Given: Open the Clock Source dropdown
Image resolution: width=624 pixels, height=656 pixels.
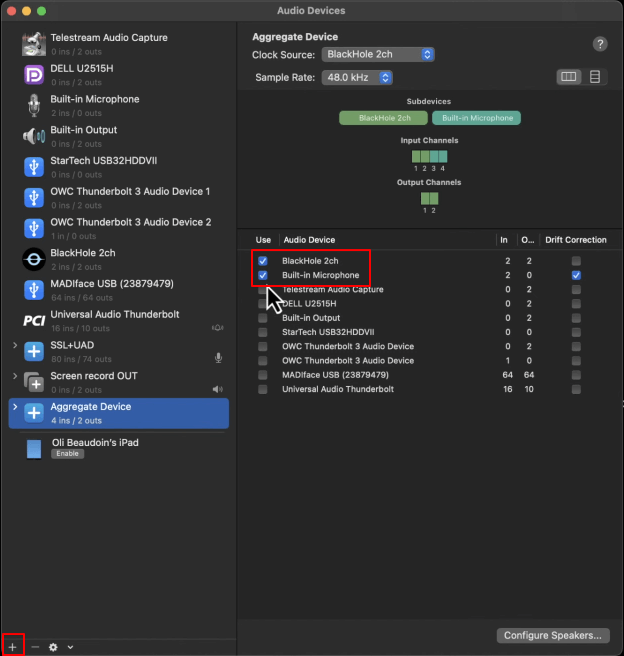Looking at the screenshot, I should 379,54.
